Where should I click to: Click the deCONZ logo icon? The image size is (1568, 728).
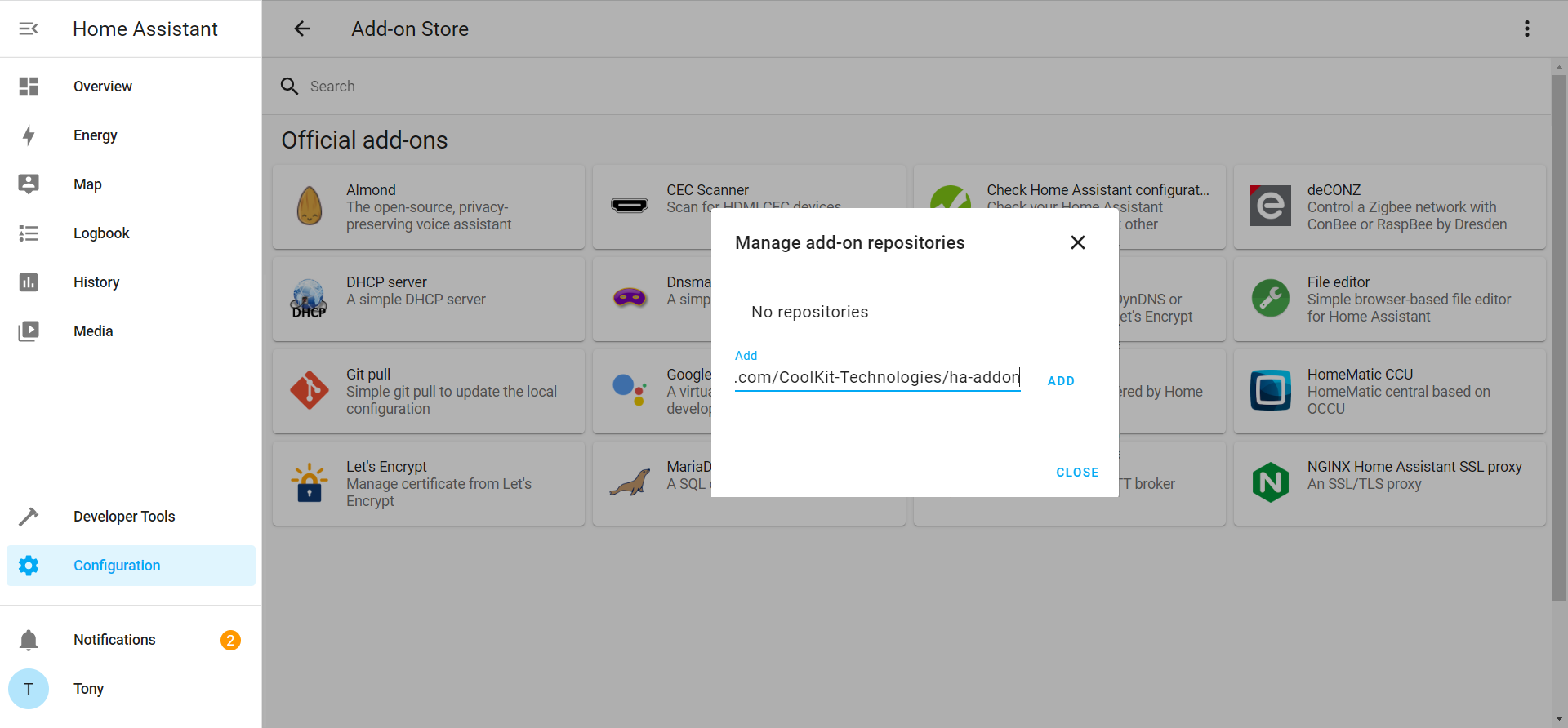(x=1271, y=206)
